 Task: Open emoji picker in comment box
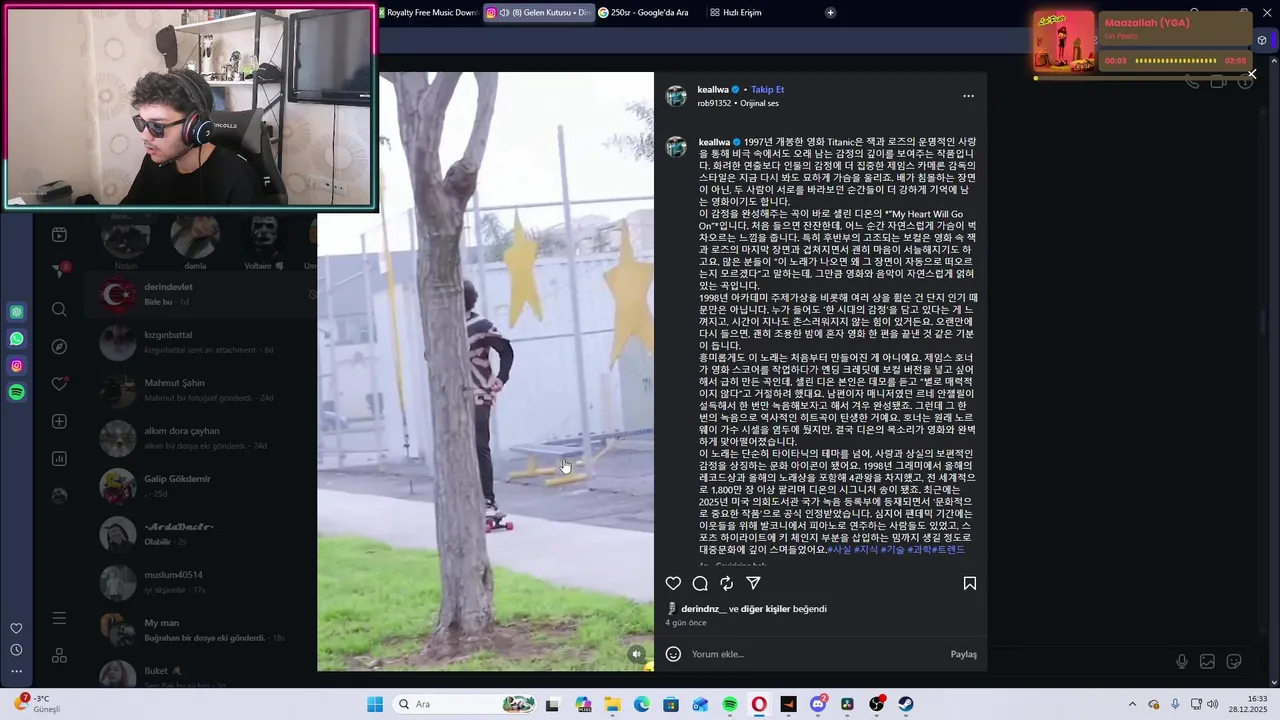tap(673, 654)
